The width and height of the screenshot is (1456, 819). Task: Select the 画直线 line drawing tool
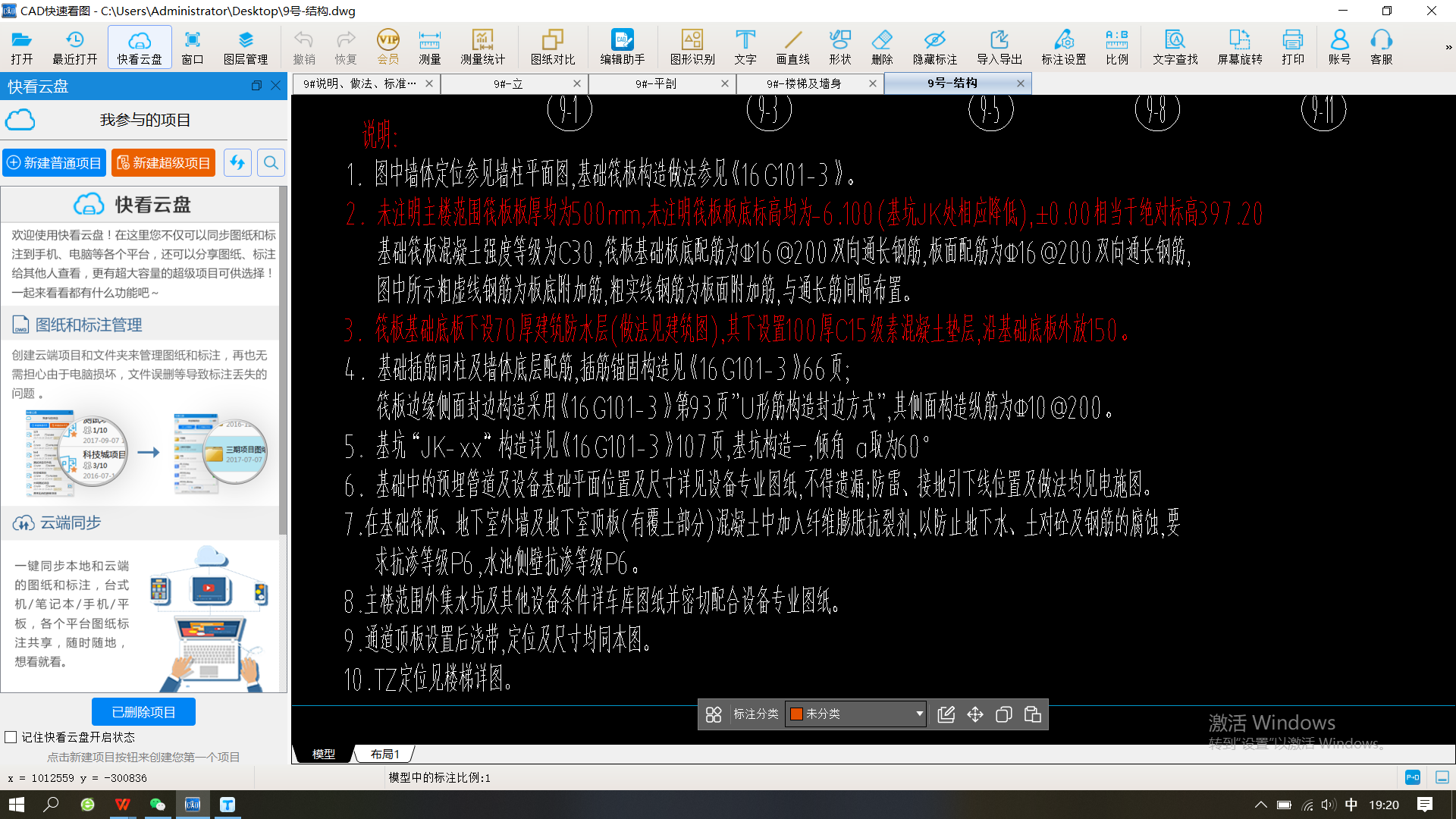793,47
